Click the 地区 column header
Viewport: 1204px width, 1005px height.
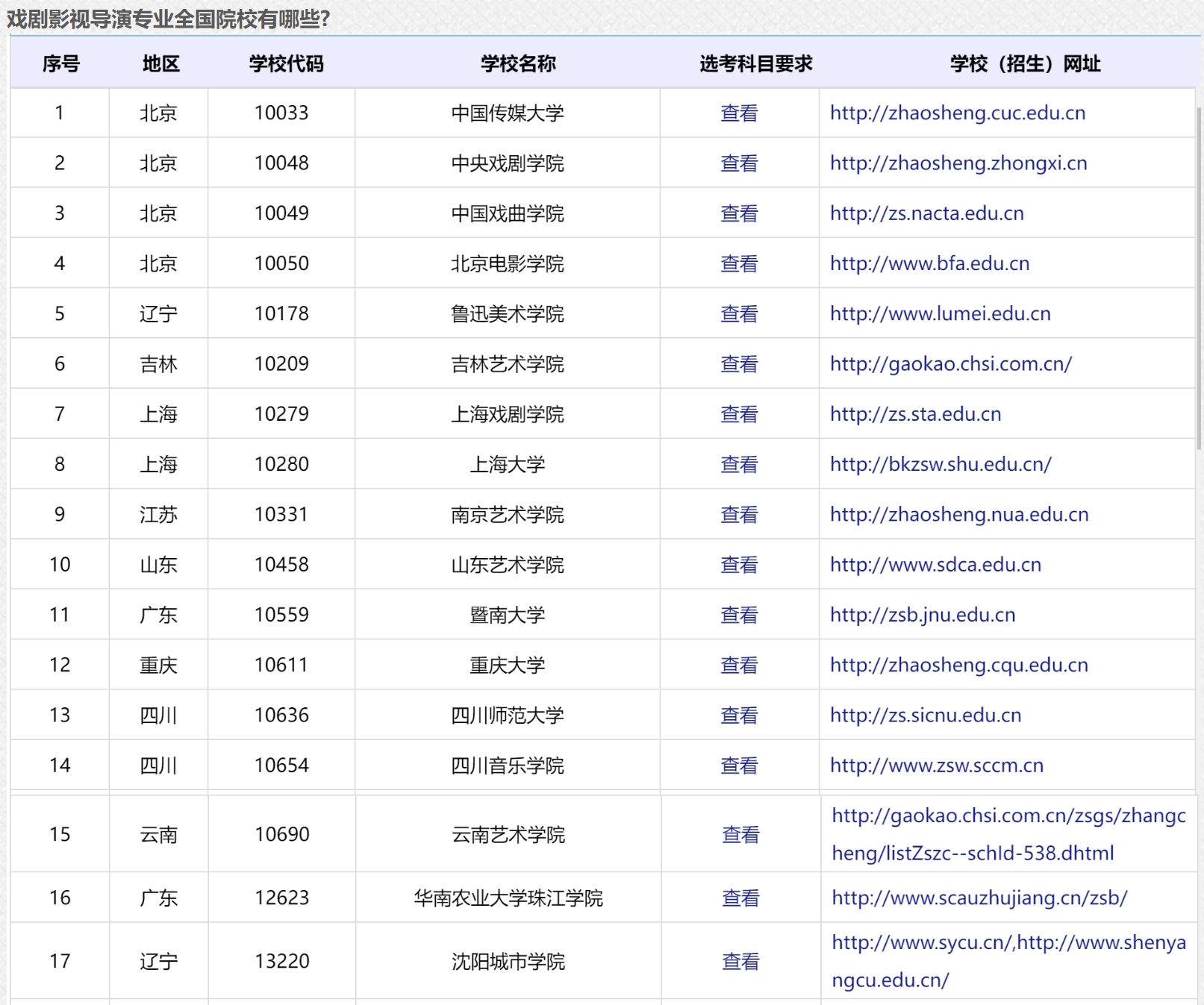tap(161, 63)
